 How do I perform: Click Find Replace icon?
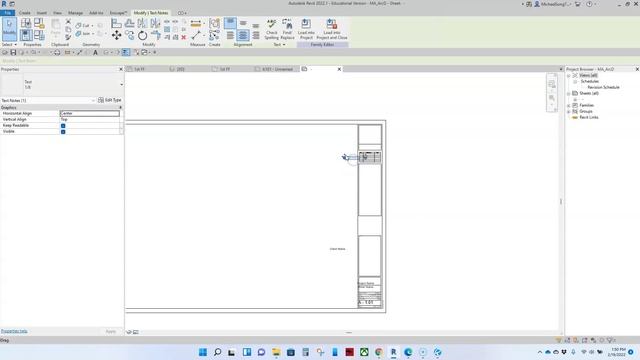click(287, 29)
